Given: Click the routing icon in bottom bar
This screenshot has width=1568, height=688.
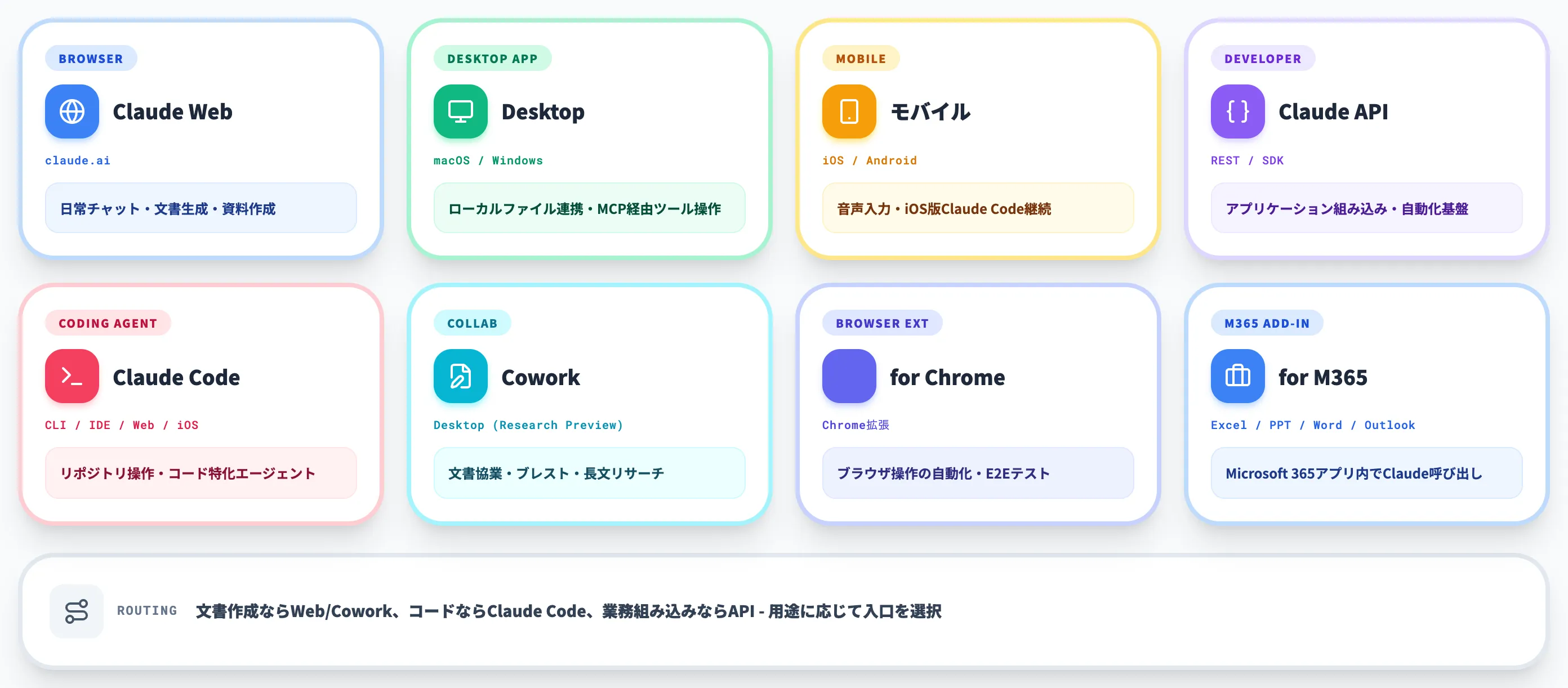Looking at the screenshot, I should [76, 611].
